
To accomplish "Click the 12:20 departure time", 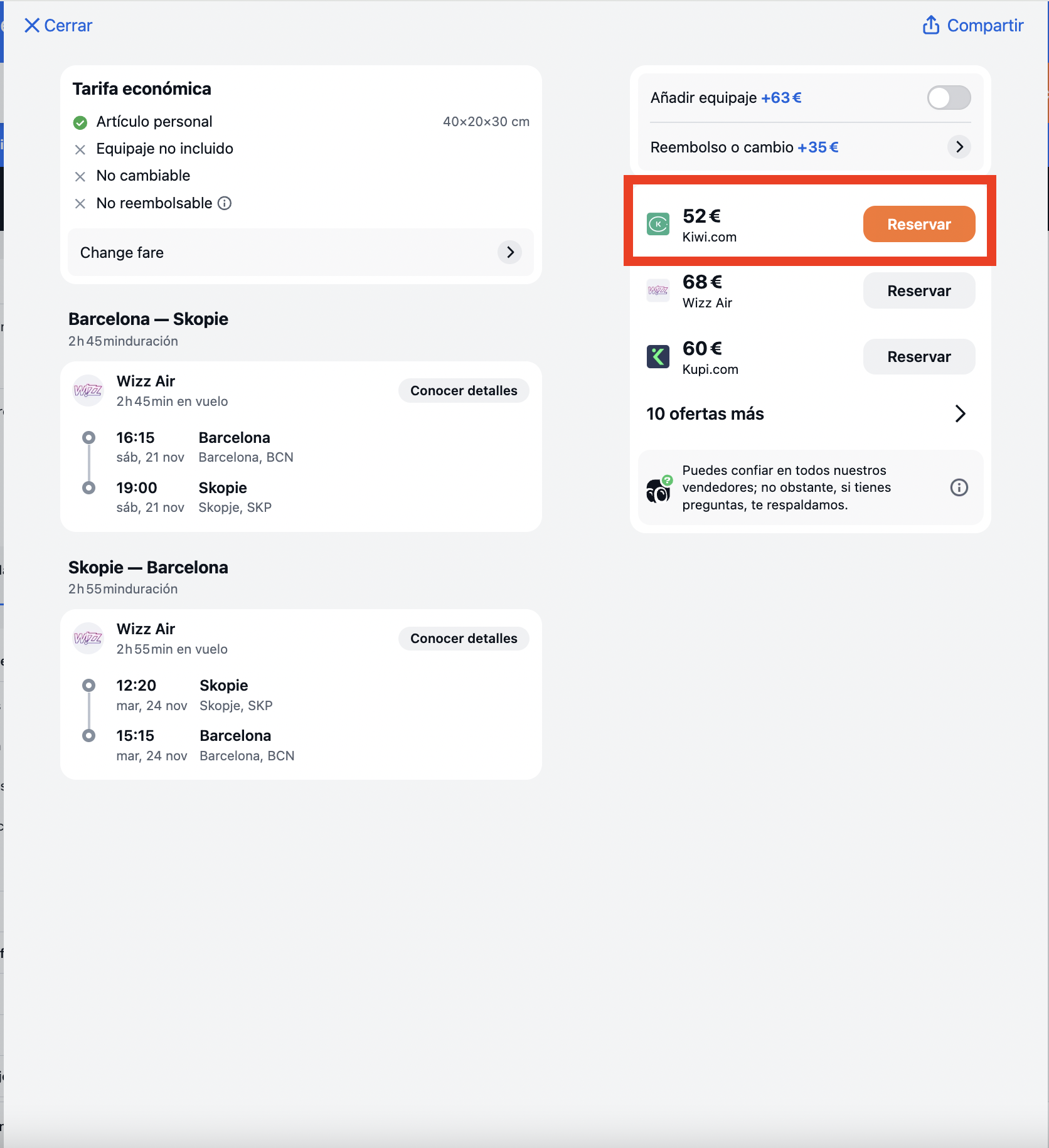I will (136, 686).
